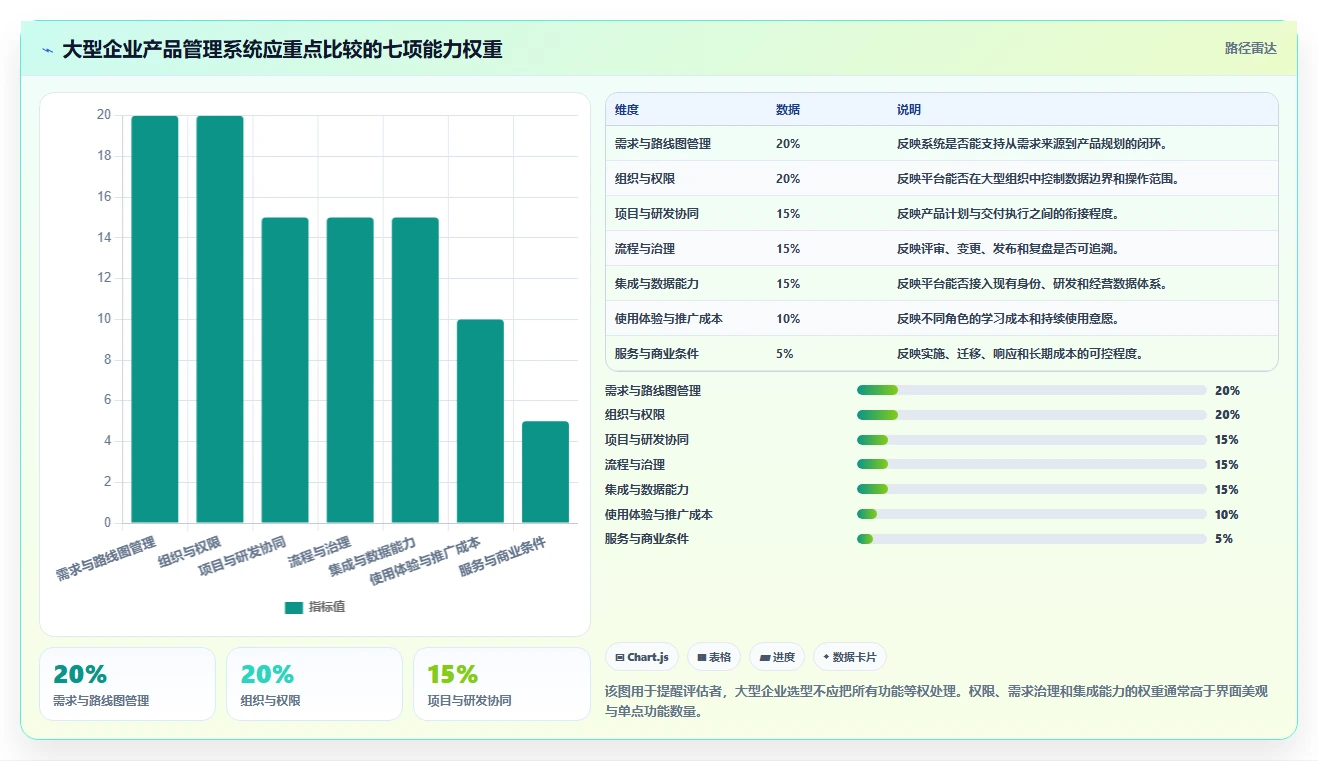Click the description about 身份、研发和经营数据体系
This screenshot has width=1318, height=761.
pyautogui.click(x=1032, y=284)
